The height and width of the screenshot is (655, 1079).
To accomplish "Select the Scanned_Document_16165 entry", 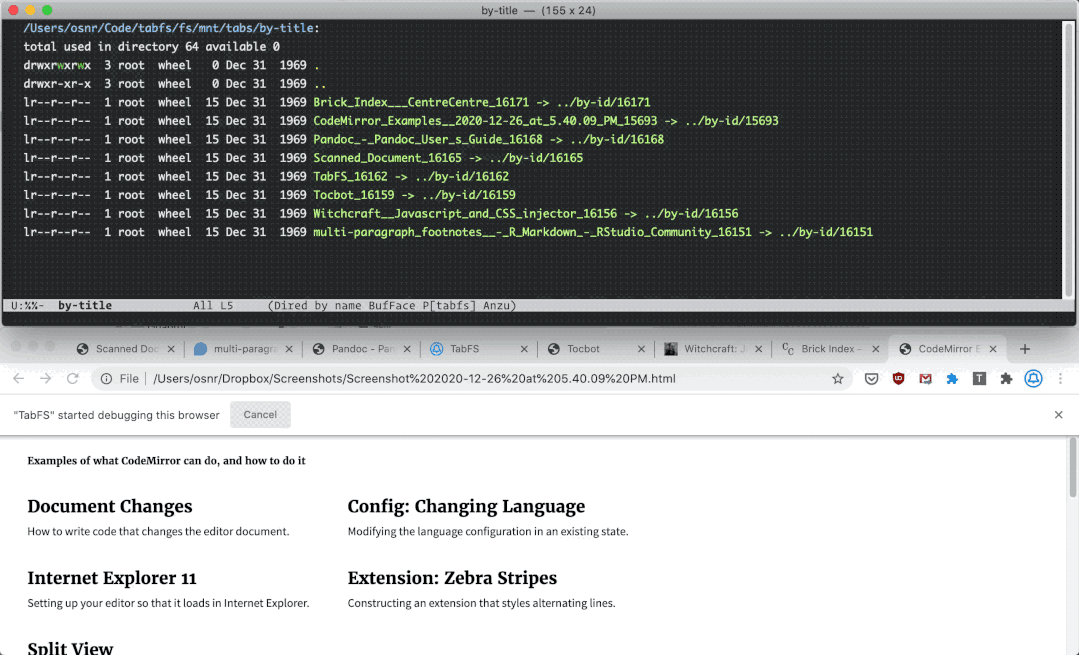I will click(387, 158).
